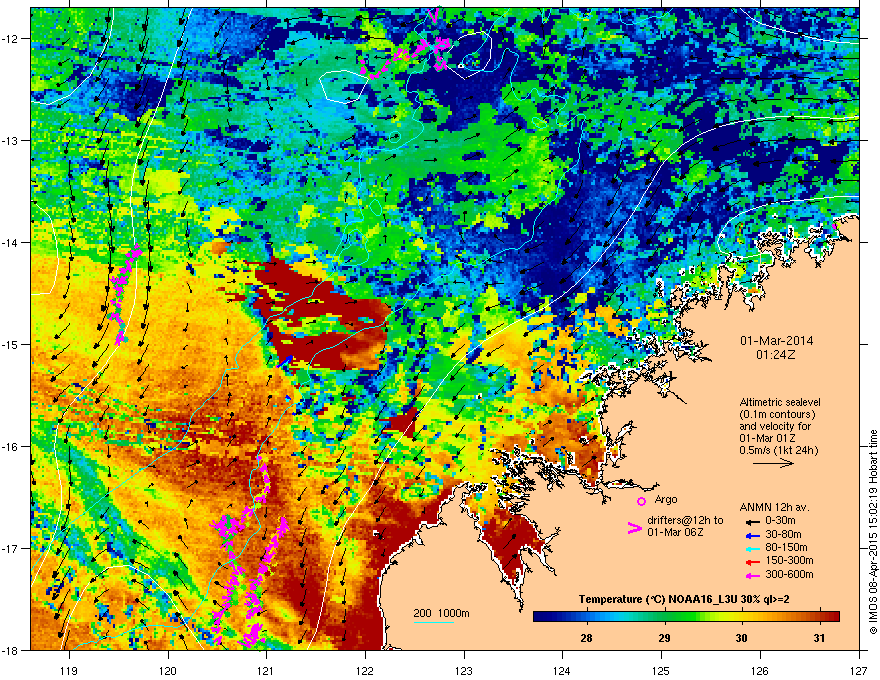This screenshot has height=680, width=880.
Task: Click the colorbar tick label 28
Action: pyautogui.click(x=586, y=638)
